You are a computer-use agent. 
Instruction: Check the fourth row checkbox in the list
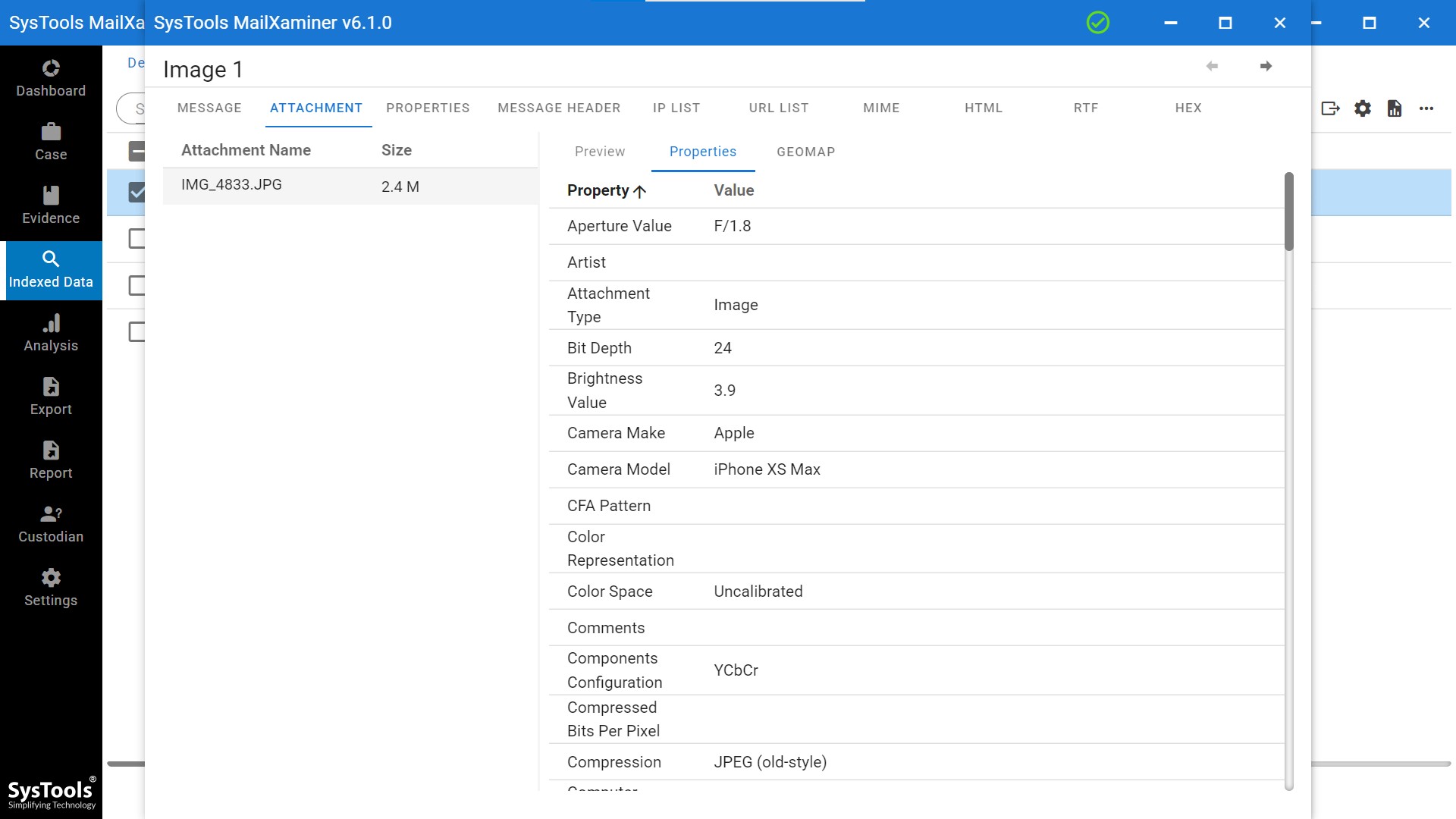click(136, 331)
